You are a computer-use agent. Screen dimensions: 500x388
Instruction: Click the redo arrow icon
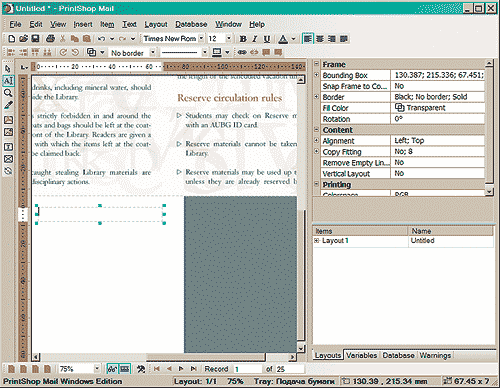122,39
